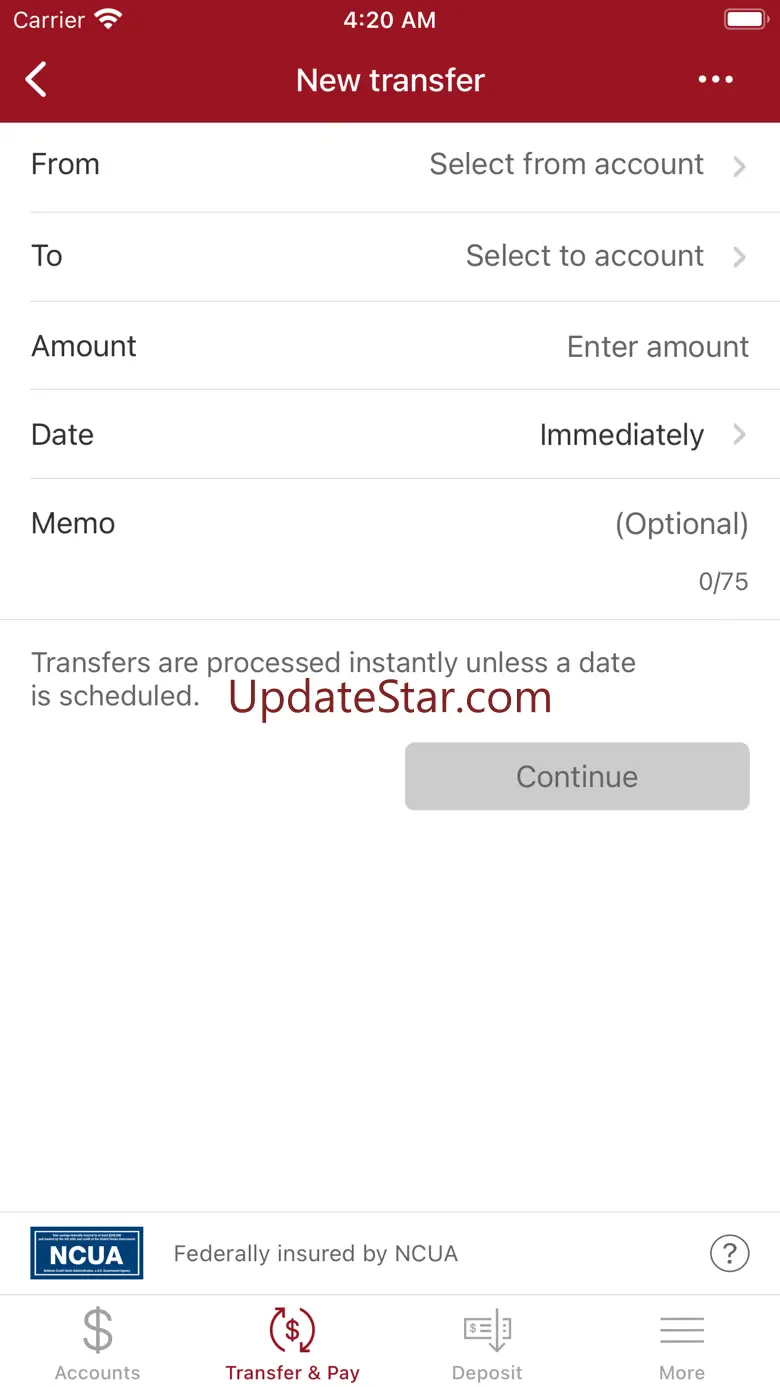
Task: Tap the Continue button
Action: point(577,776)
